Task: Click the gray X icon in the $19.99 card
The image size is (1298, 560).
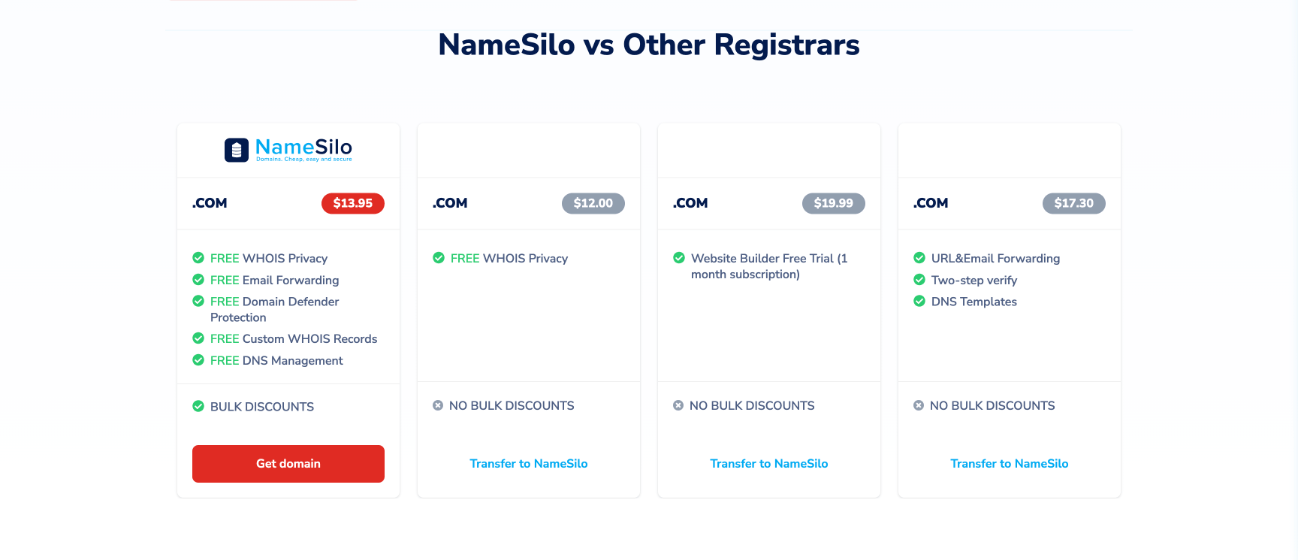Action: point(678,406)
